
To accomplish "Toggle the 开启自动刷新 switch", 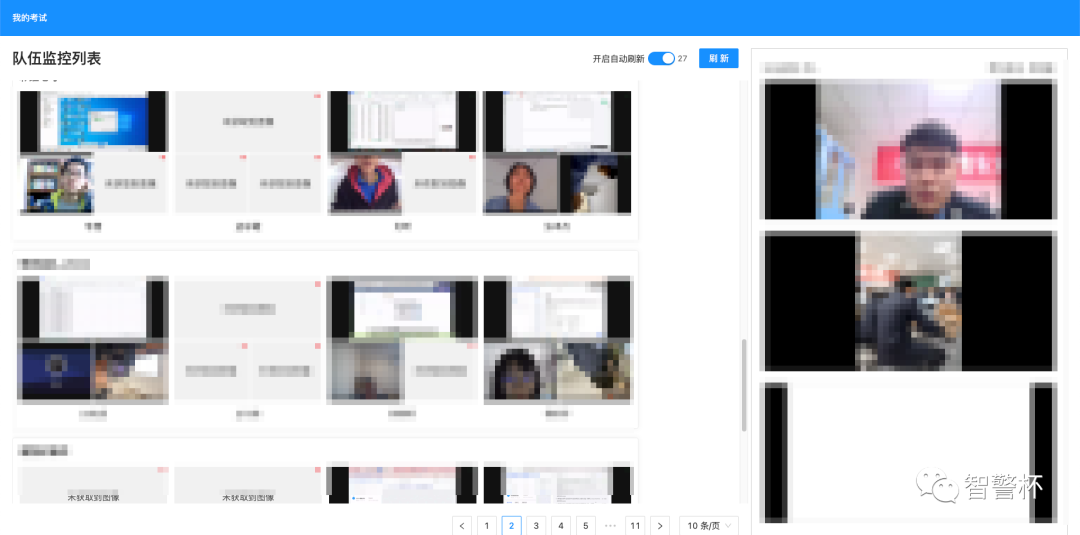I will tap(661, 59).
